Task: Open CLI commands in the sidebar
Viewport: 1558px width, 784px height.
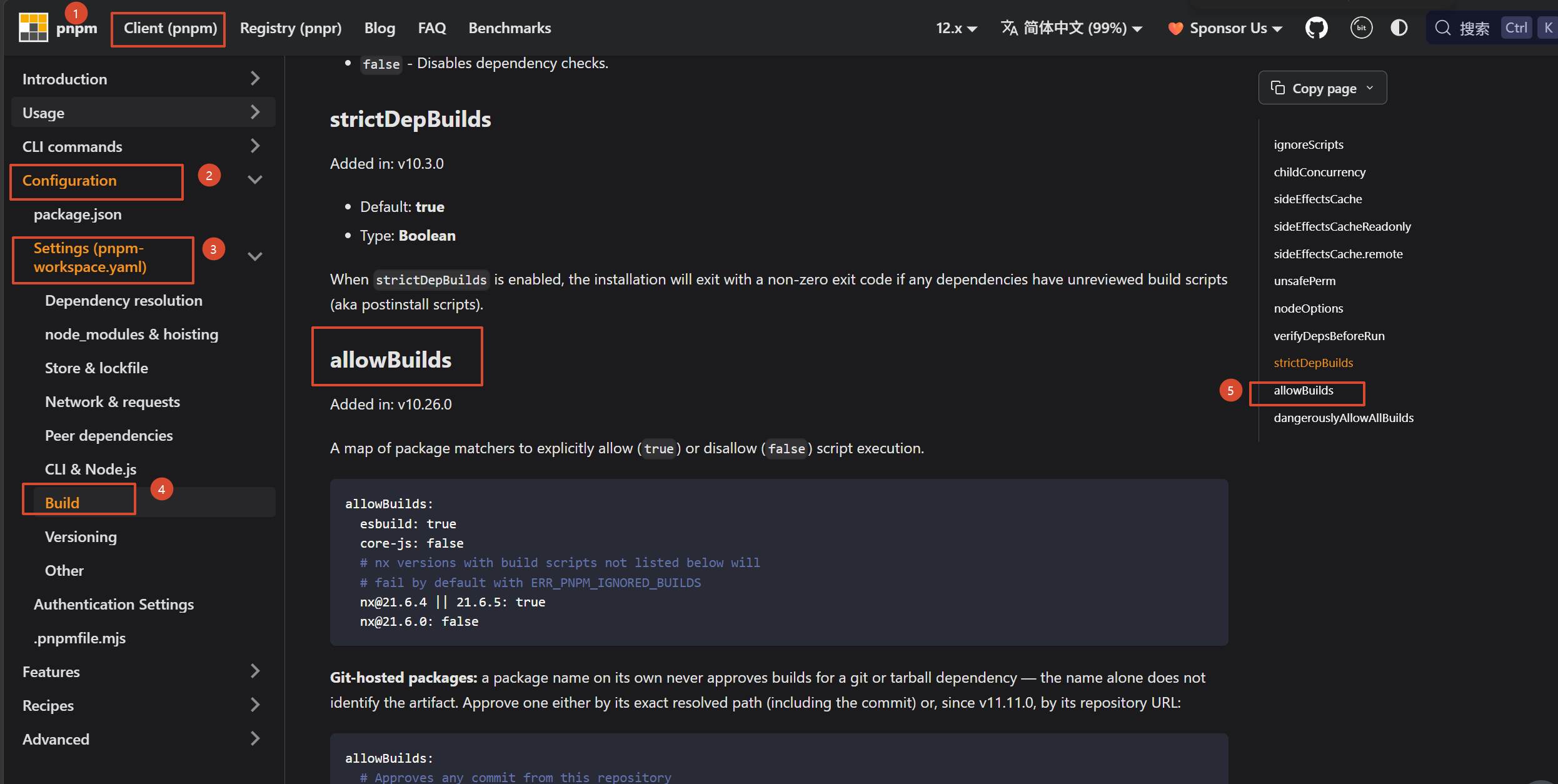Action: (72, 147)
